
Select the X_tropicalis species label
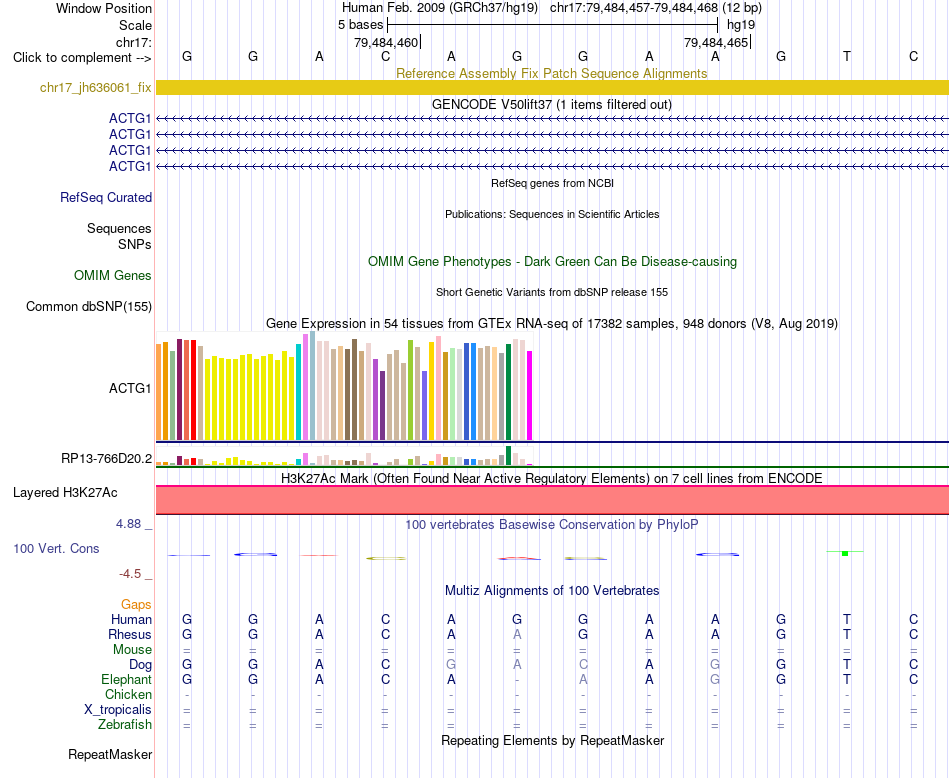[118, 710]
